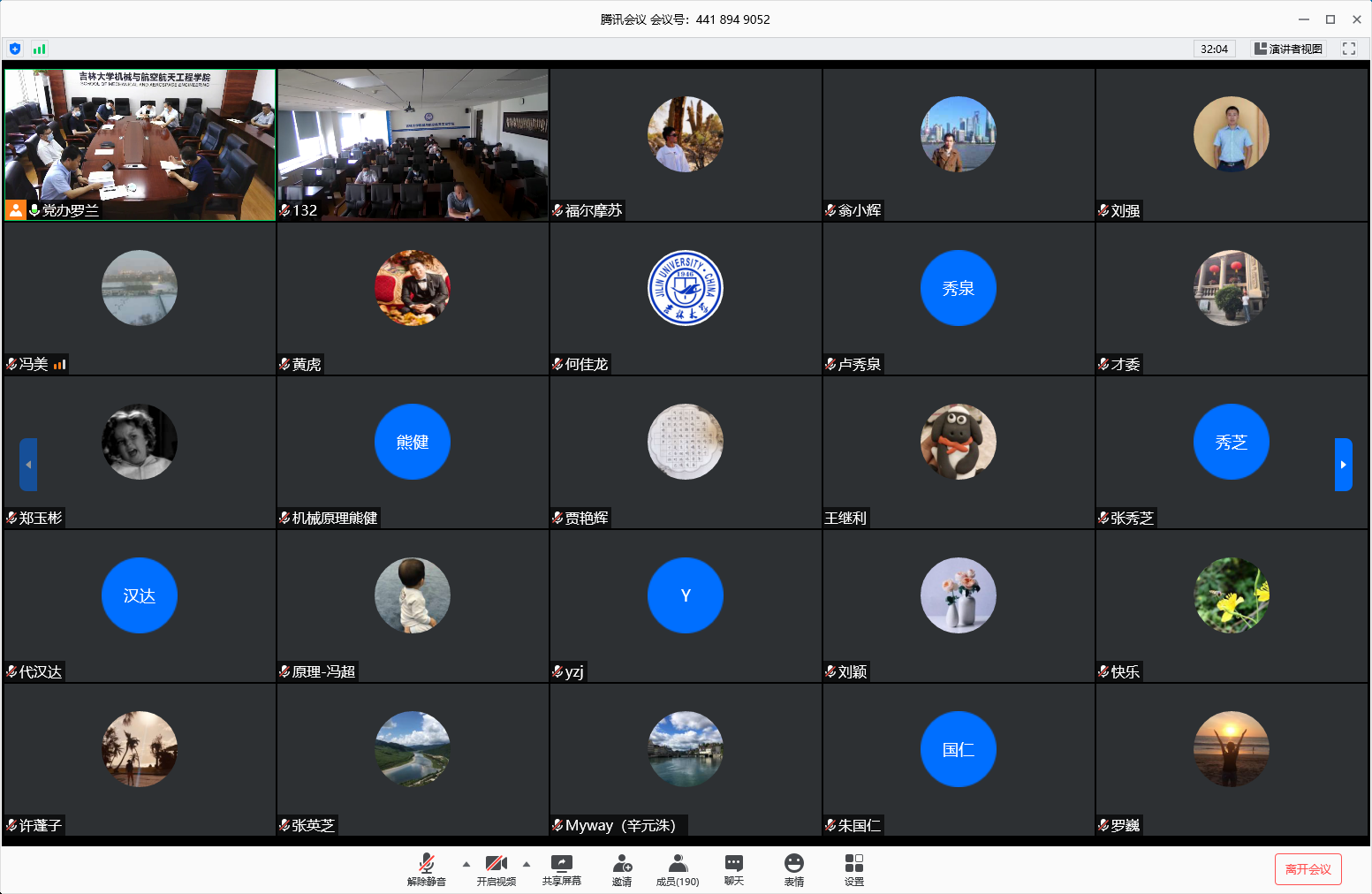Click 何佳龙 Jilin University logo avatar

(685, 288)
